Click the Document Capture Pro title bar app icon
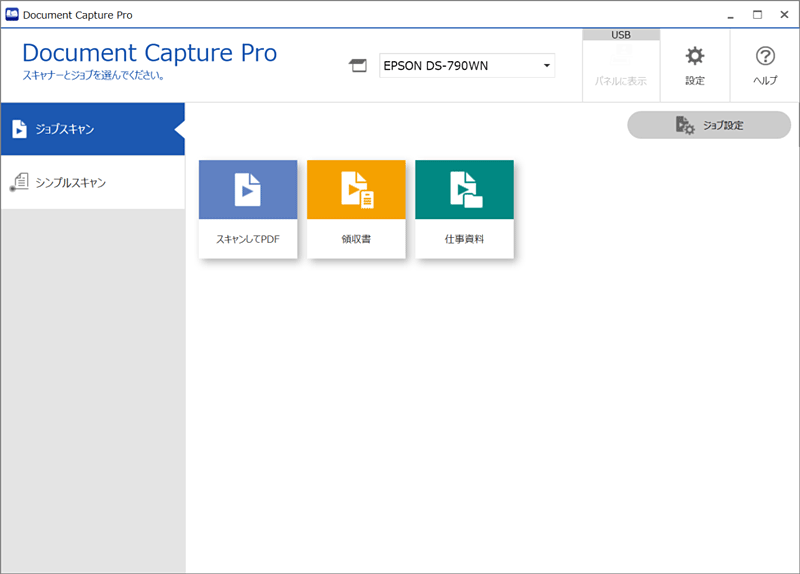 point(12,15)
